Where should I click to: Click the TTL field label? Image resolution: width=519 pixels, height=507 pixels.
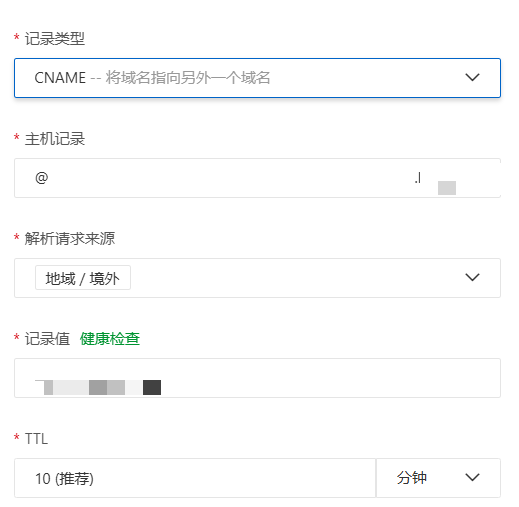click(36, 439)
